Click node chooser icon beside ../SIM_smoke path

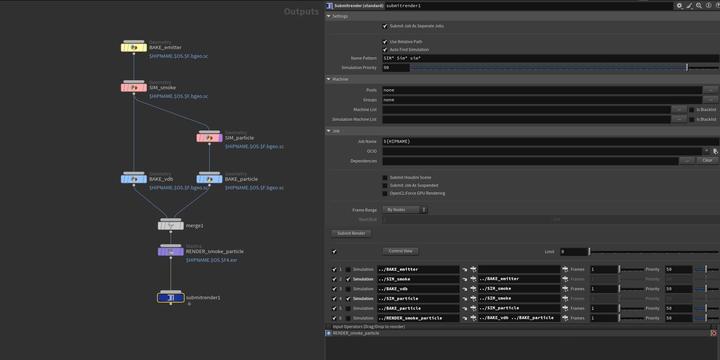click(473, 279)
